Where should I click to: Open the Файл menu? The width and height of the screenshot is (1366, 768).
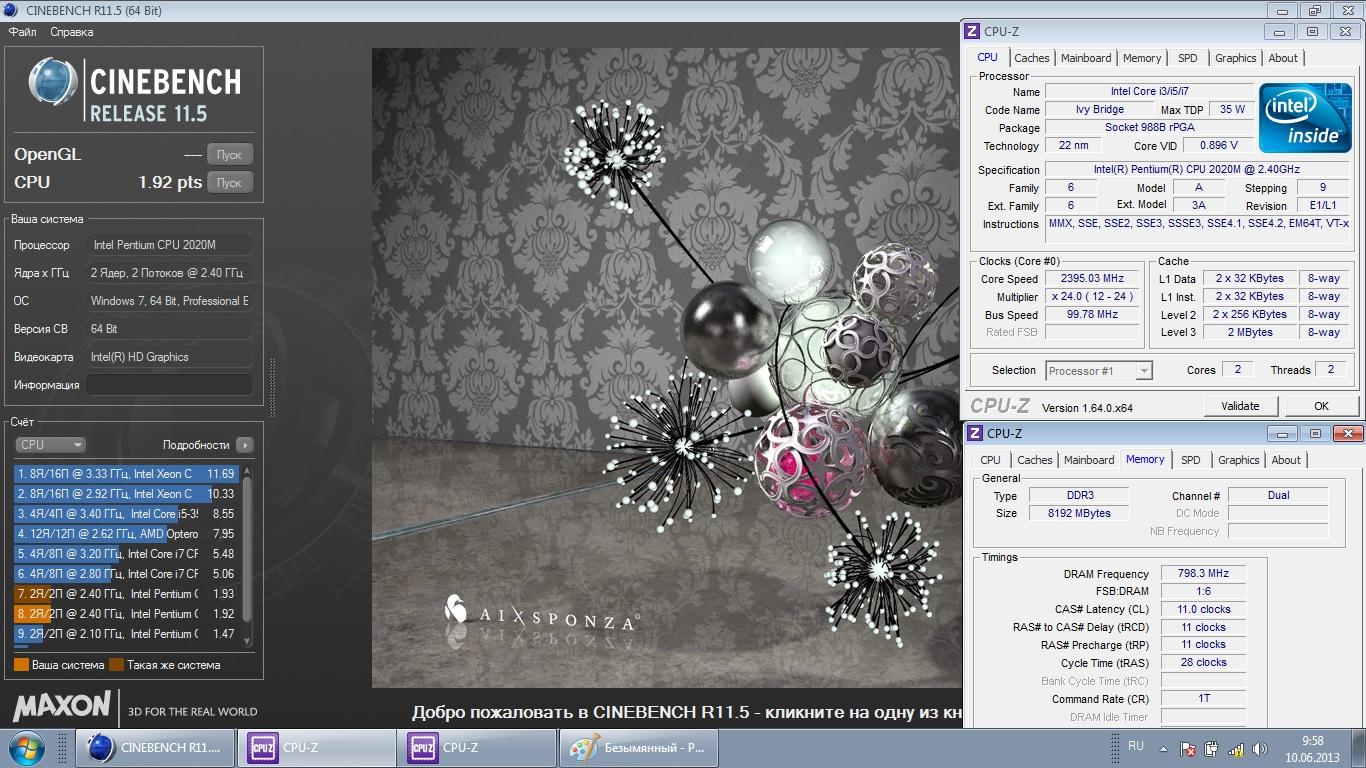pos(22,32)
